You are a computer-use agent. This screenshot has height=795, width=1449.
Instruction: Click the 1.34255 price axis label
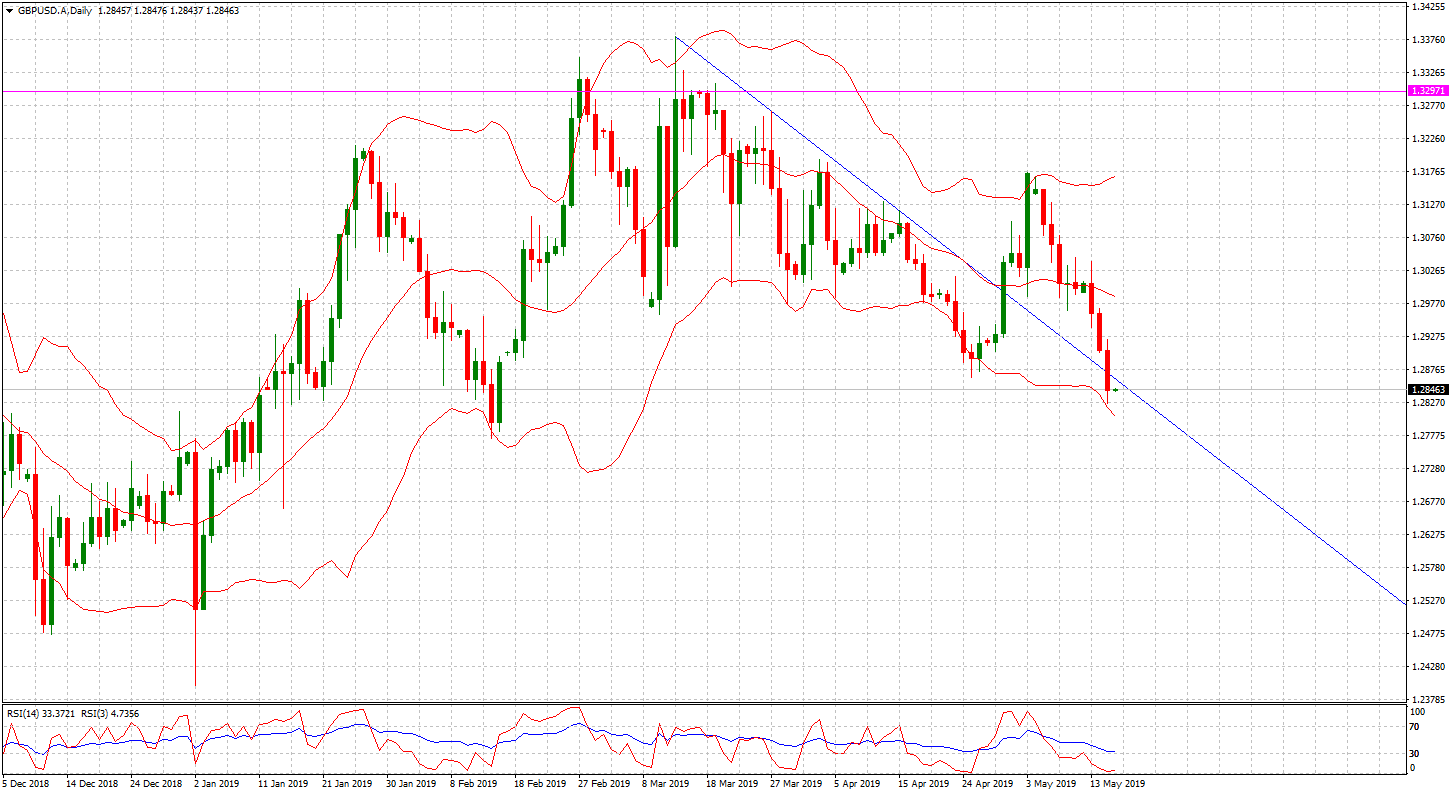pyautogui.click(x=1427, y=7)
